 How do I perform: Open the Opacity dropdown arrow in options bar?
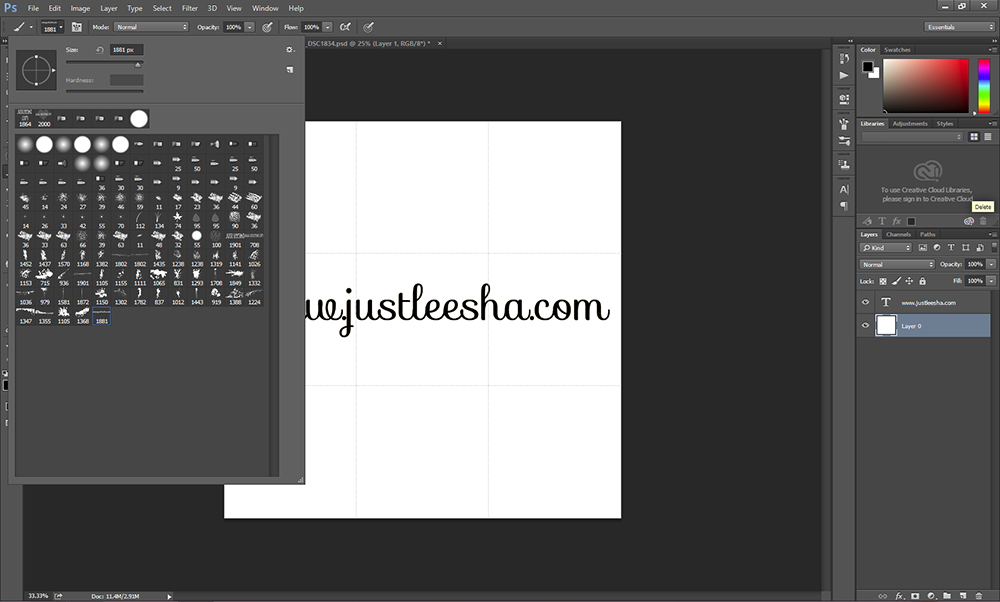[x=249, y=27]
